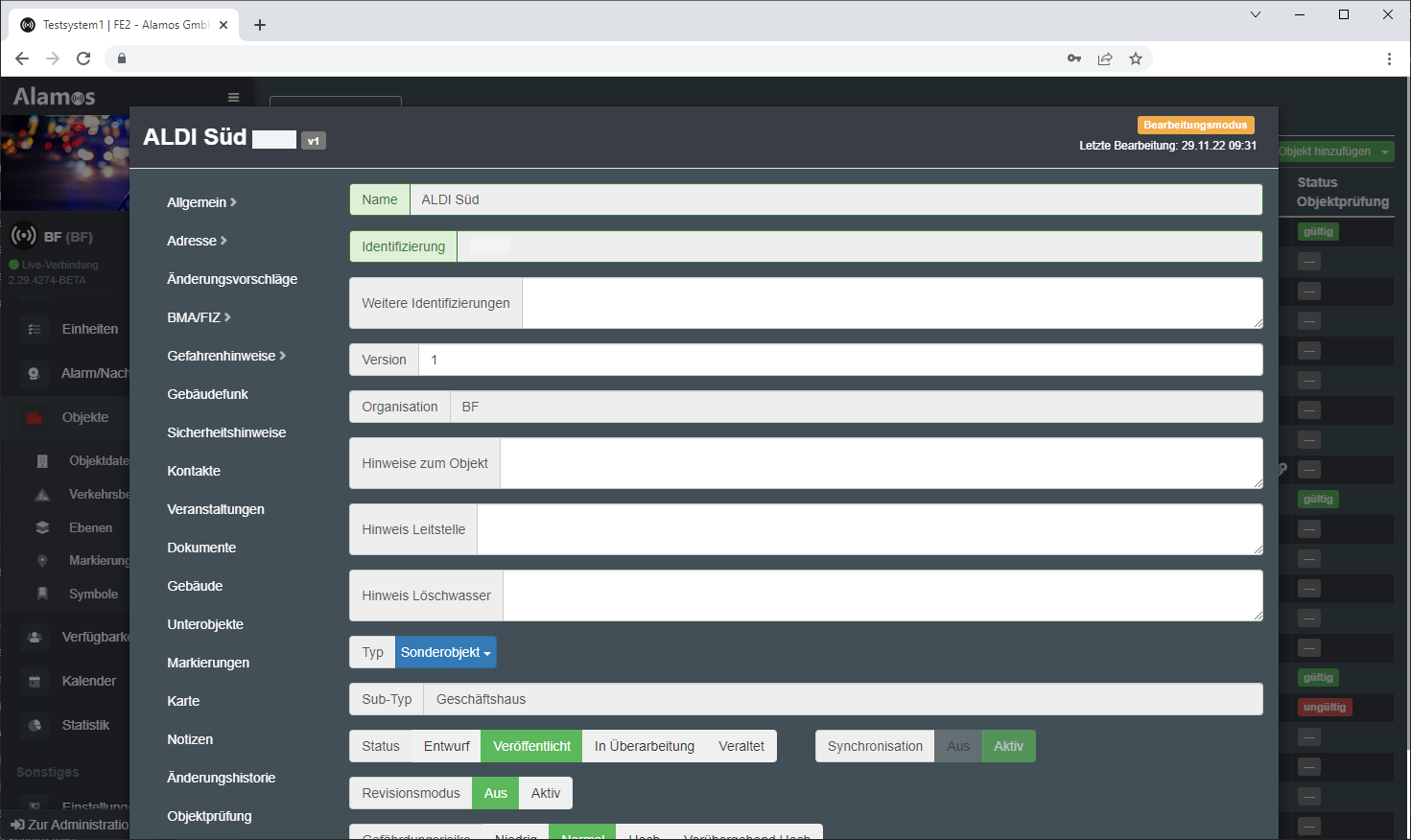
Task: Click the hamburger menu icon beside Alamos logo
Action: 233,97
